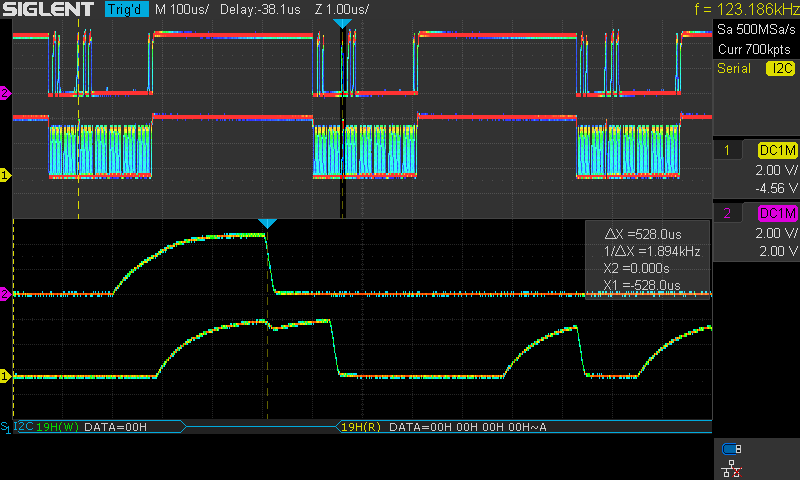Click the USB storage status icon

point(732,449)
